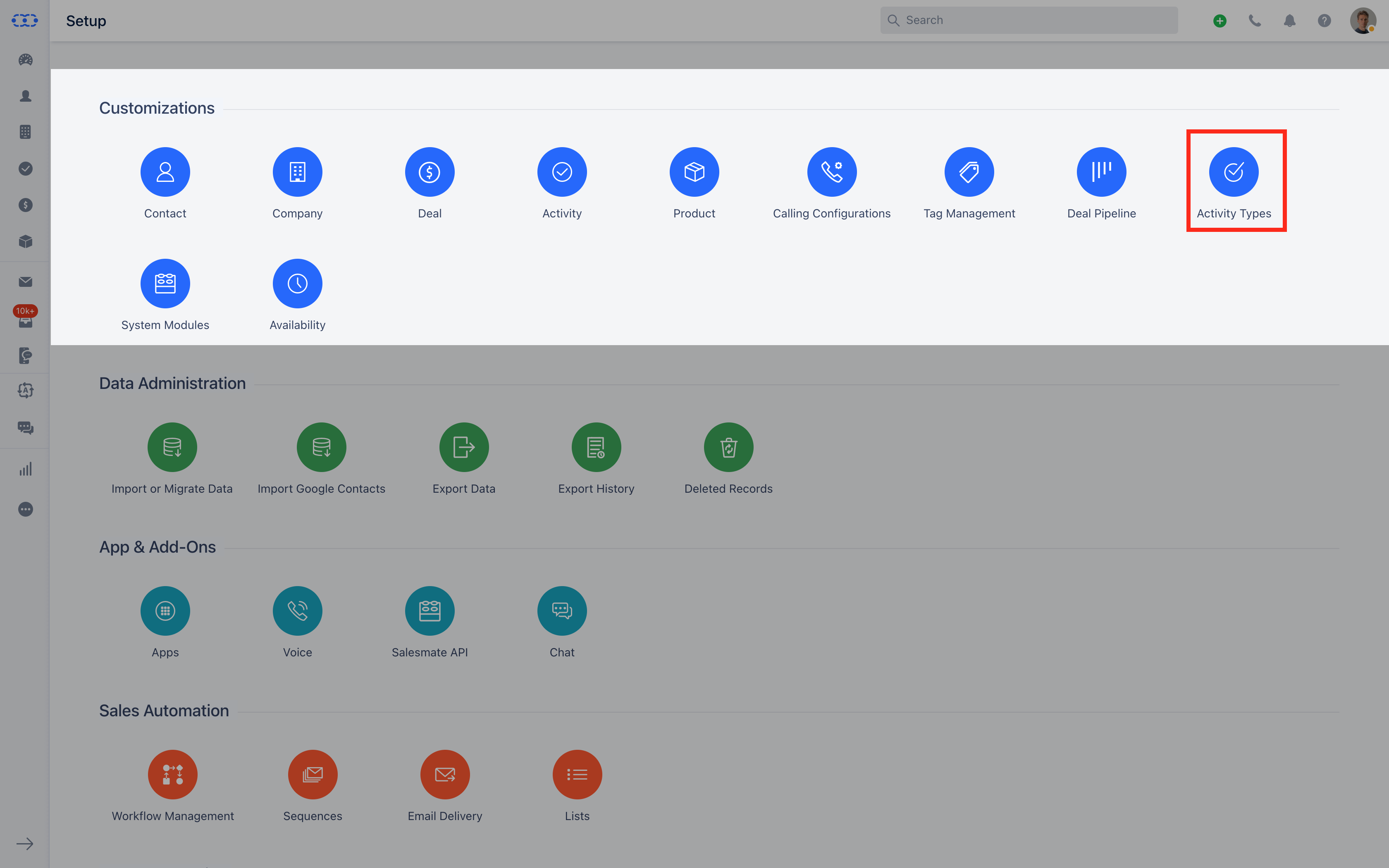Go to Activities in sidebar
Viewport: 1389px width, 868px height.
click(25, 168)
